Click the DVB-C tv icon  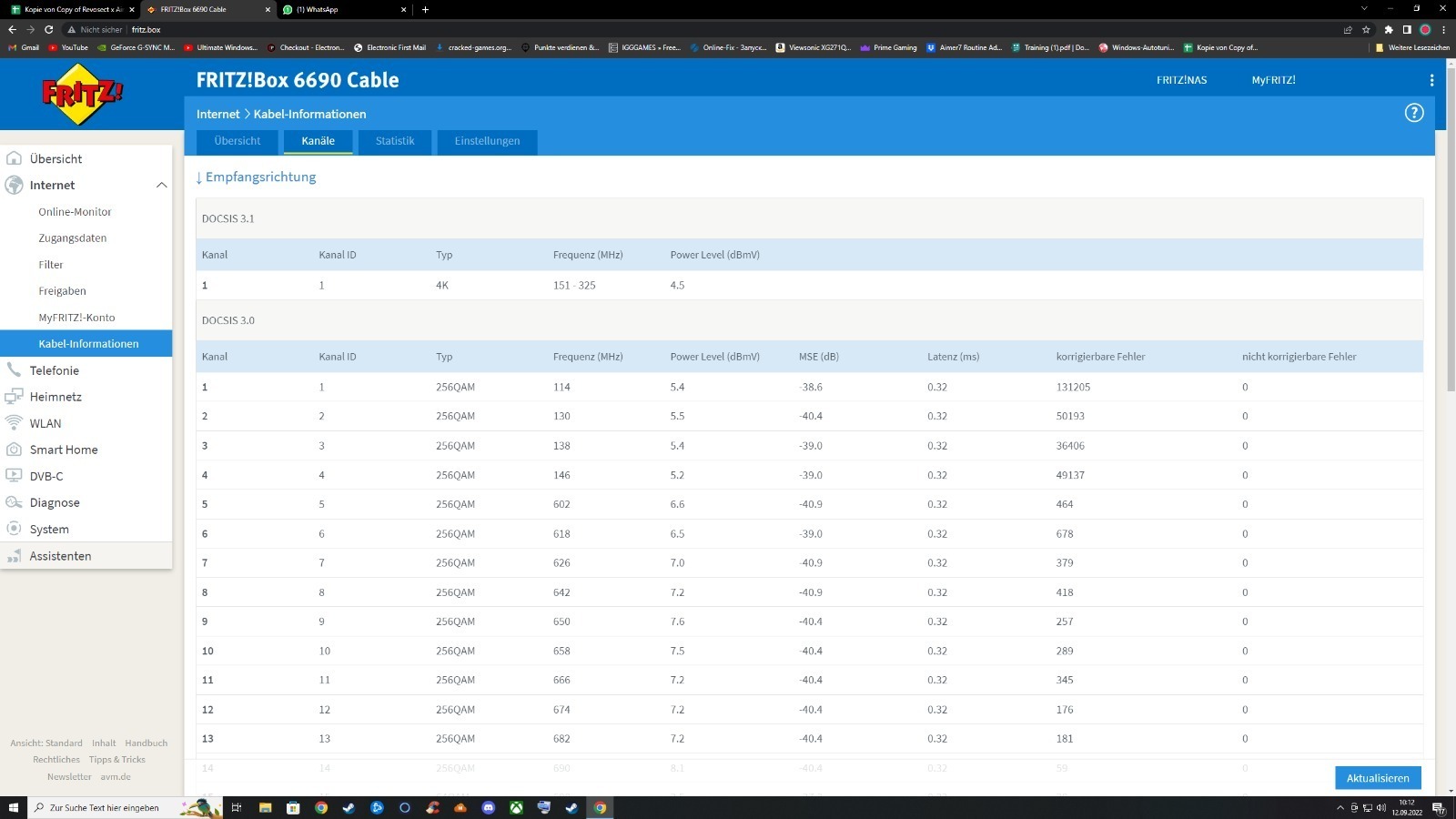(x=14, y=476)
